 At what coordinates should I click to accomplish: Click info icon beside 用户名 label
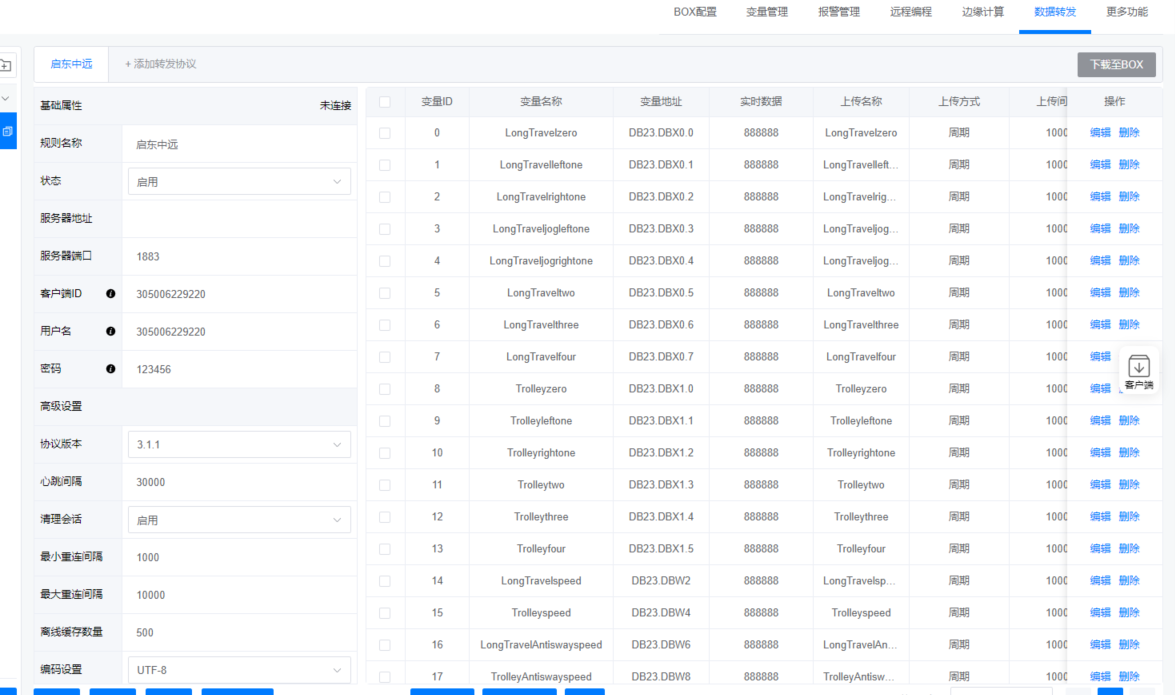point(110,331)
